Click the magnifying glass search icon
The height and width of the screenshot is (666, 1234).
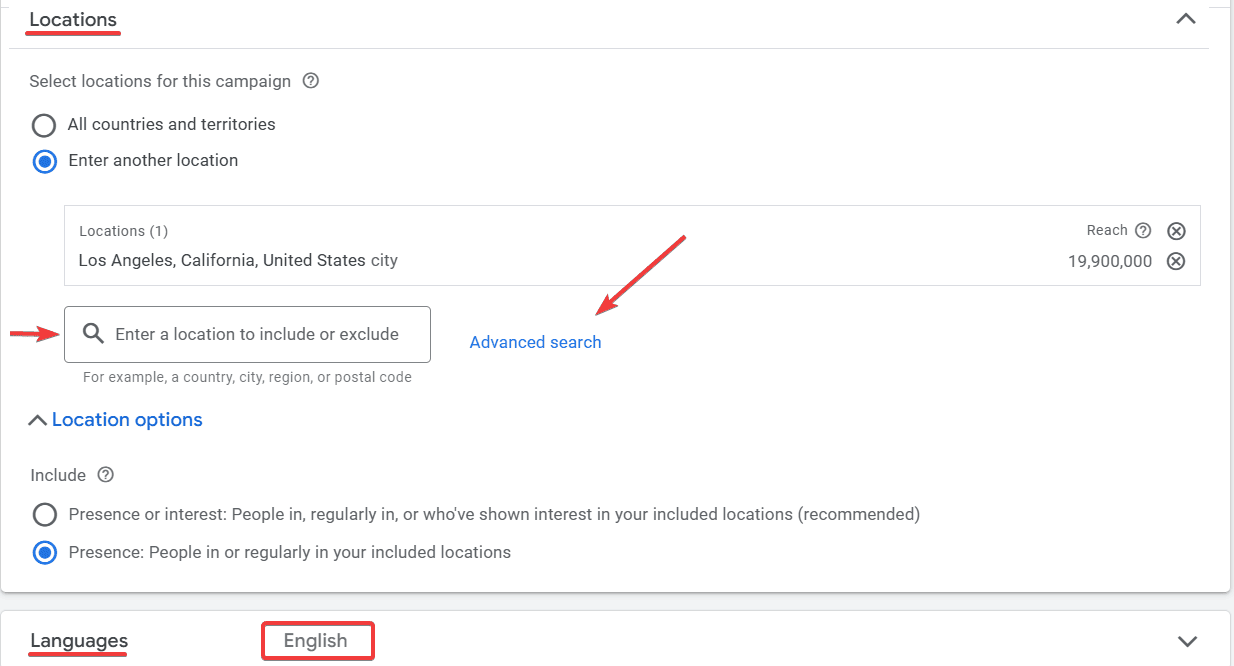(x=93, y=333)
